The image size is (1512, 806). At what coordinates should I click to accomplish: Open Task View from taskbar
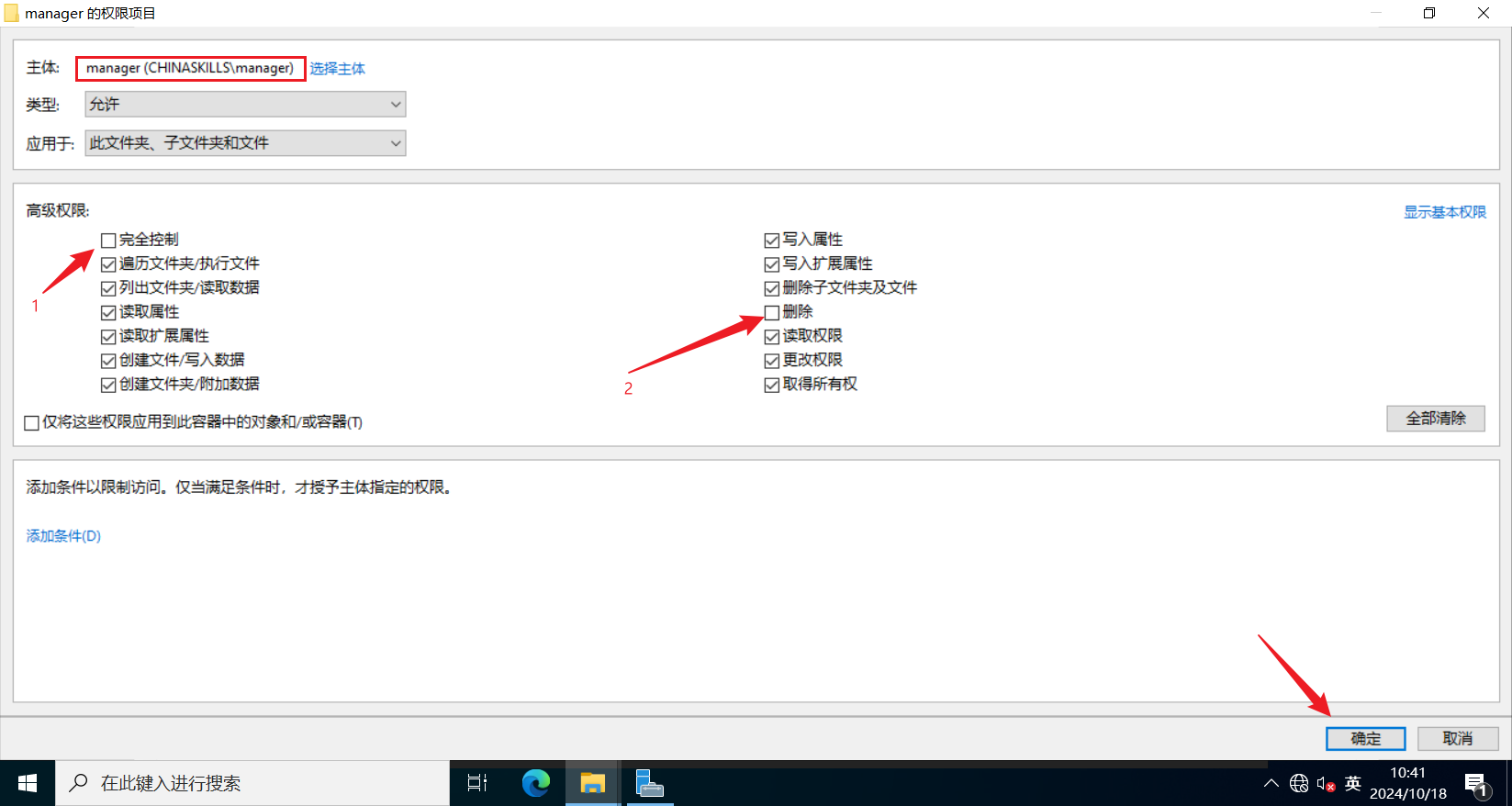[x=477, y=783]
